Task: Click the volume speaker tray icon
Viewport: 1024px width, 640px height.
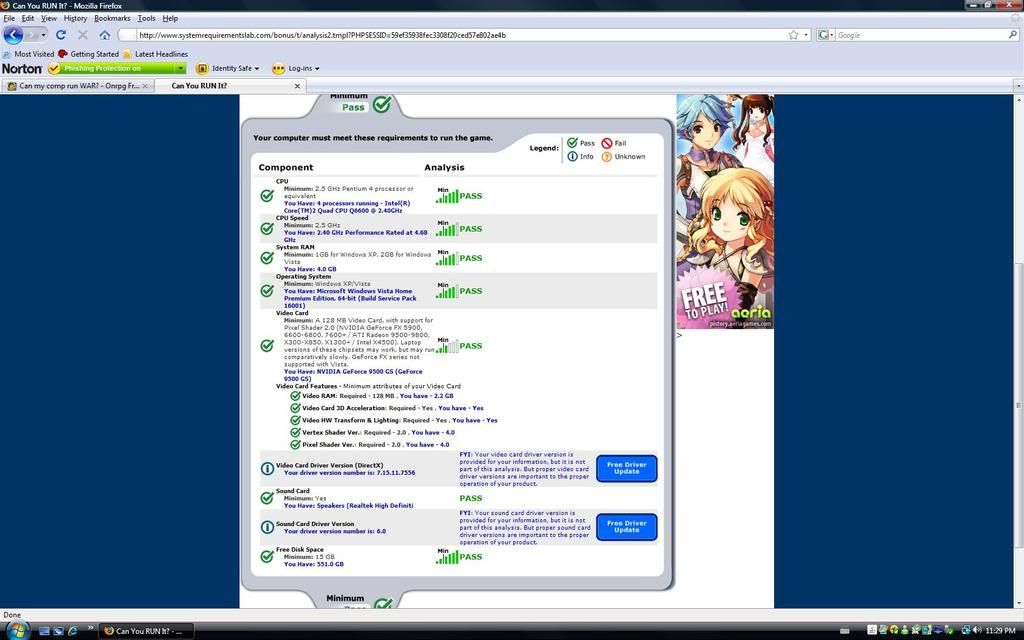Action: click(976, 631)
